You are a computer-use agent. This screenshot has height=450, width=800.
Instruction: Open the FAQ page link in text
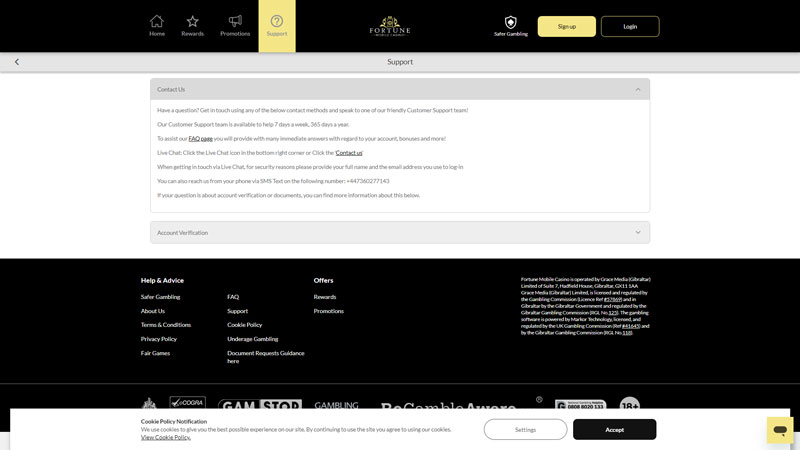pyautogui.click(x=201, y=139)
